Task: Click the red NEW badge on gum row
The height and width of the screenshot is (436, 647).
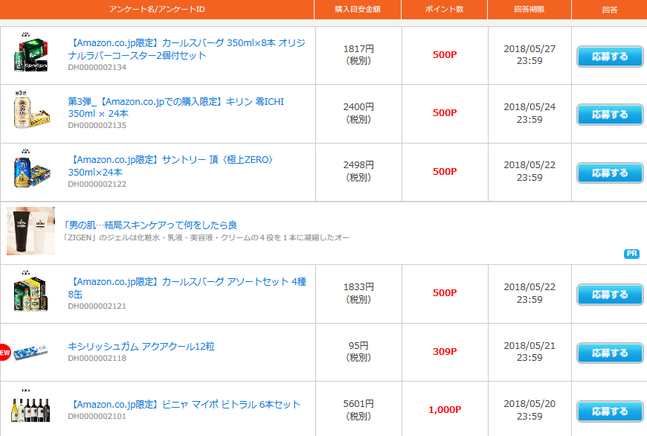Action: 5,352
